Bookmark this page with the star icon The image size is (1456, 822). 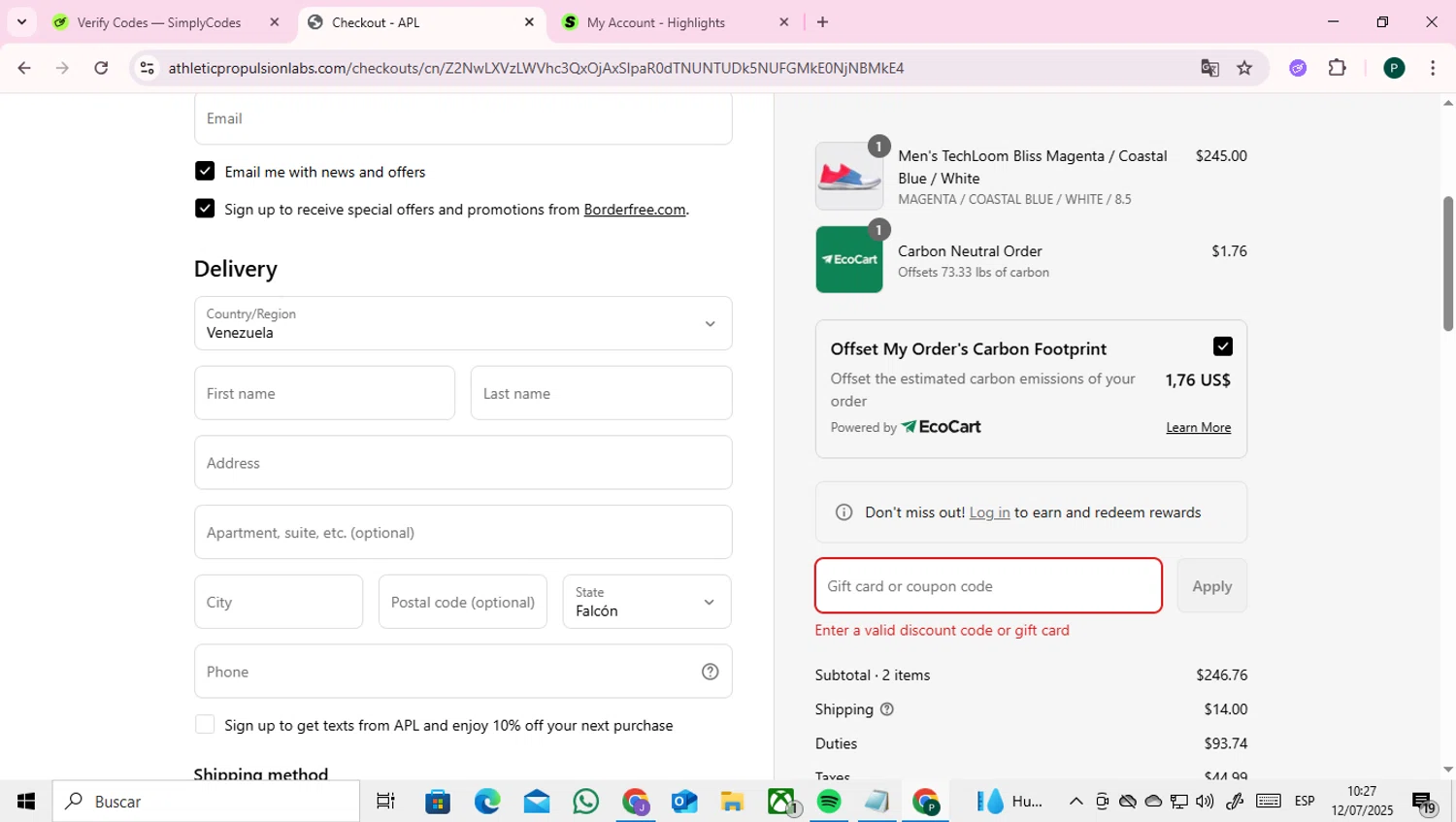click(x=1244, y=68)
